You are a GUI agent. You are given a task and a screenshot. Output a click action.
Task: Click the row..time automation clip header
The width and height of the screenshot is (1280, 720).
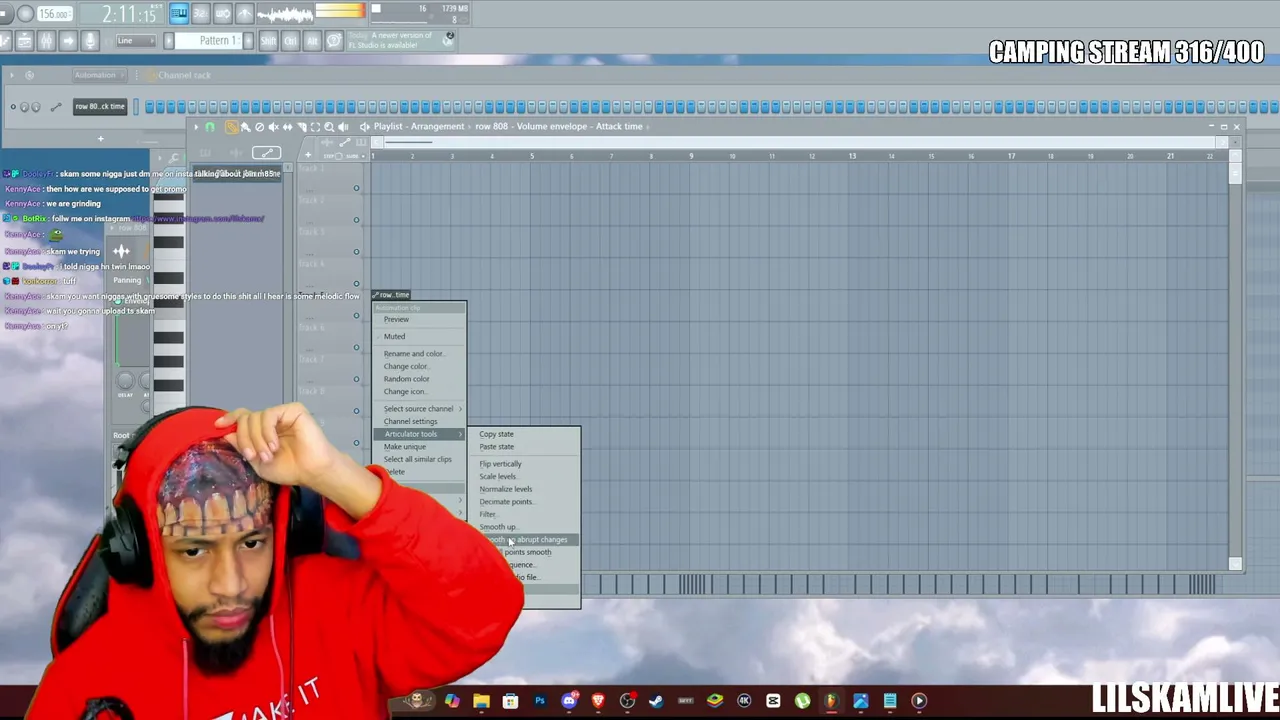click(391, 295)
